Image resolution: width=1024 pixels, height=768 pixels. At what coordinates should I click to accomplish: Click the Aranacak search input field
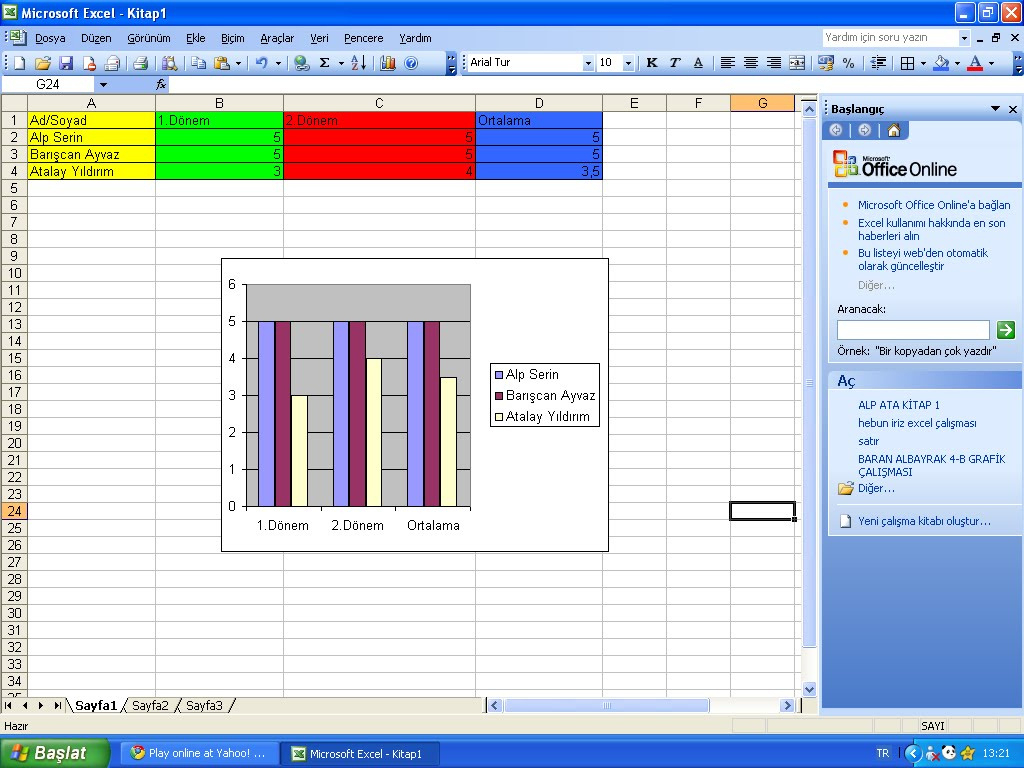click(912, 329)
